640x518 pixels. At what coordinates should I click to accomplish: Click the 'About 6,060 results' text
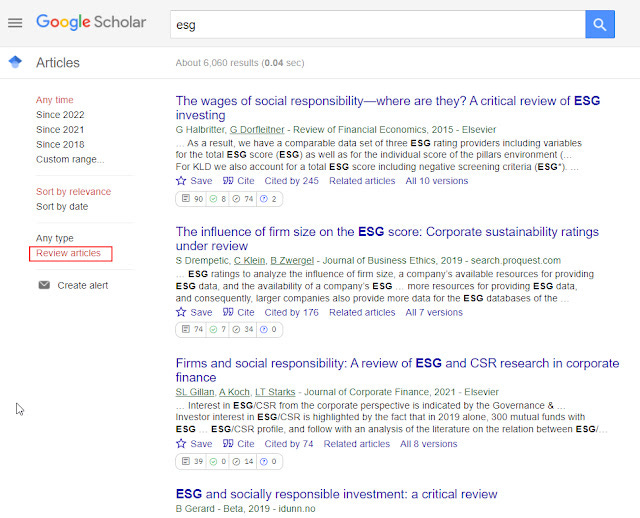(x=240, y=63)
